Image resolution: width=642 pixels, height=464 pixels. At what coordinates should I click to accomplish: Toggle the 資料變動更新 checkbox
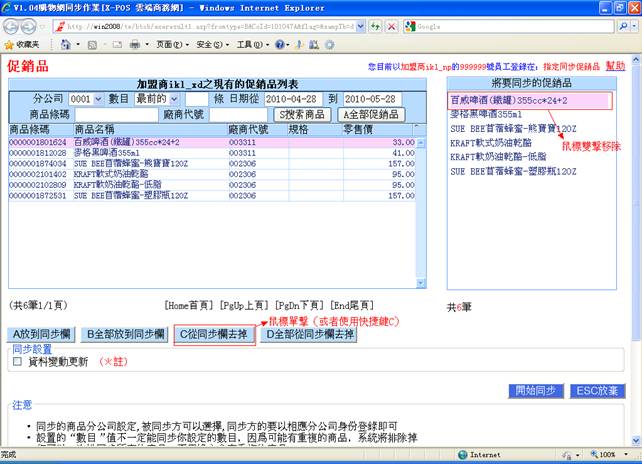point(17,361)
